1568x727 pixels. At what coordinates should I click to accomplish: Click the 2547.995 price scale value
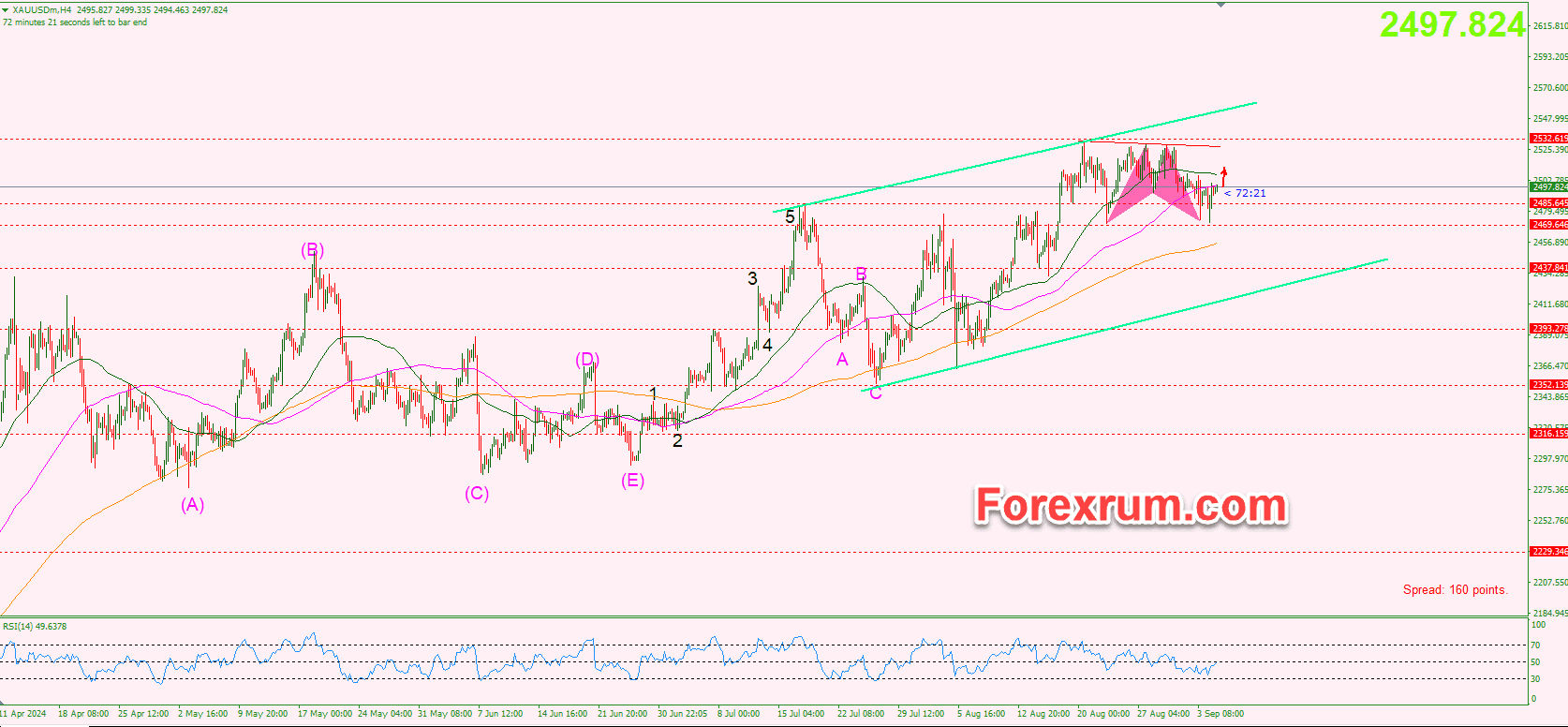(1550, 119)
